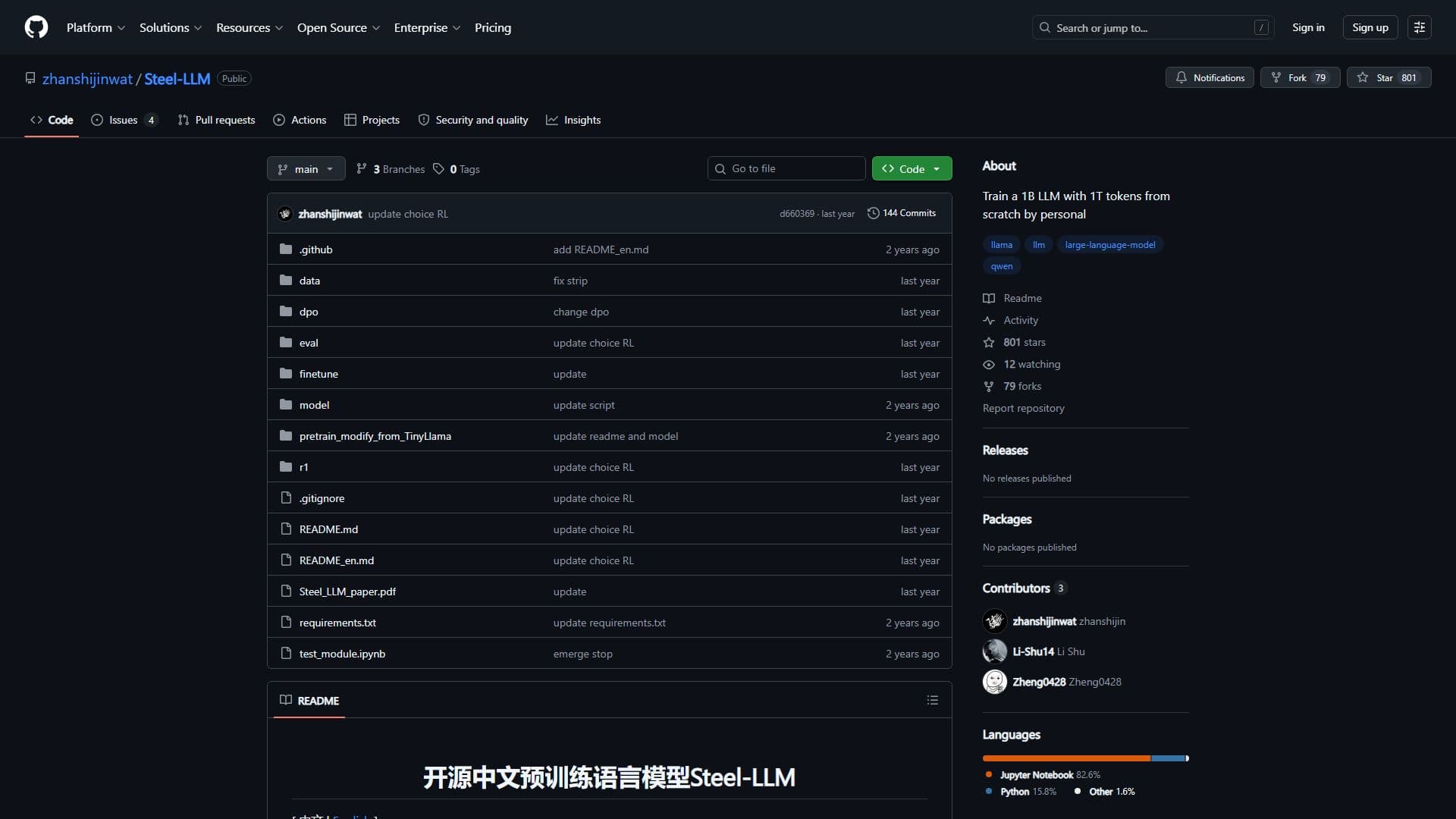Expand the Enterprise menu
Image resolution: width=1456 pixels, height=819 pixels.
pyautogui.click(x=427, y=27)
